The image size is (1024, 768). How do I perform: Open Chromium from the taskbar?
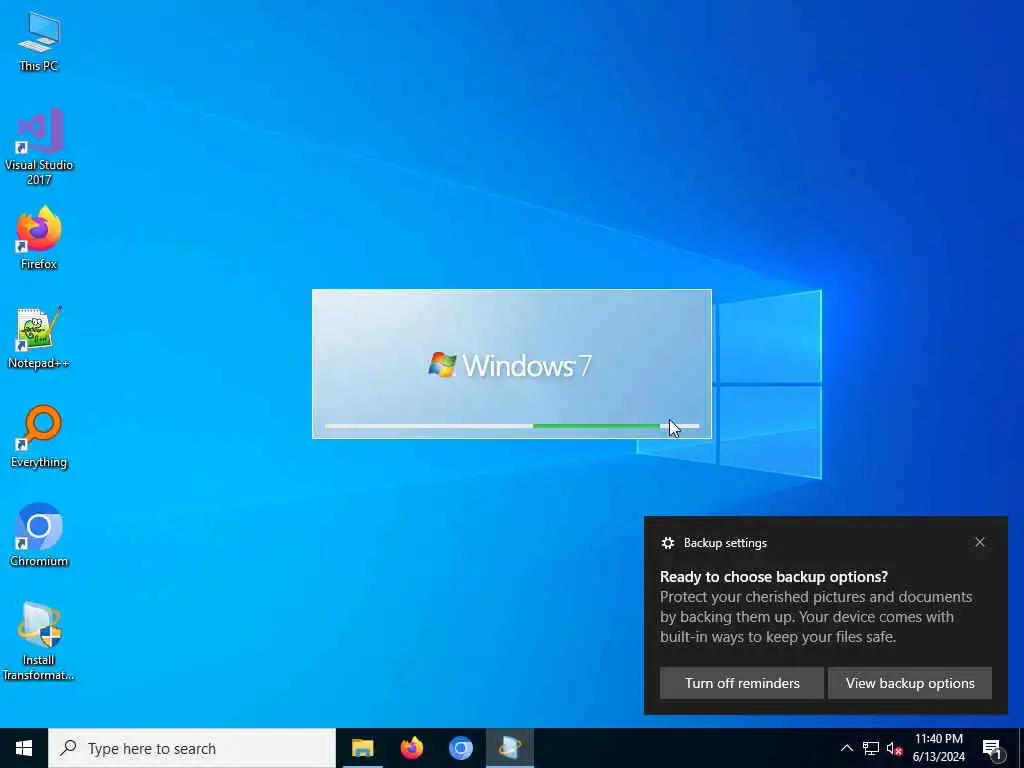pyautogui.click(x=460, y=748)
